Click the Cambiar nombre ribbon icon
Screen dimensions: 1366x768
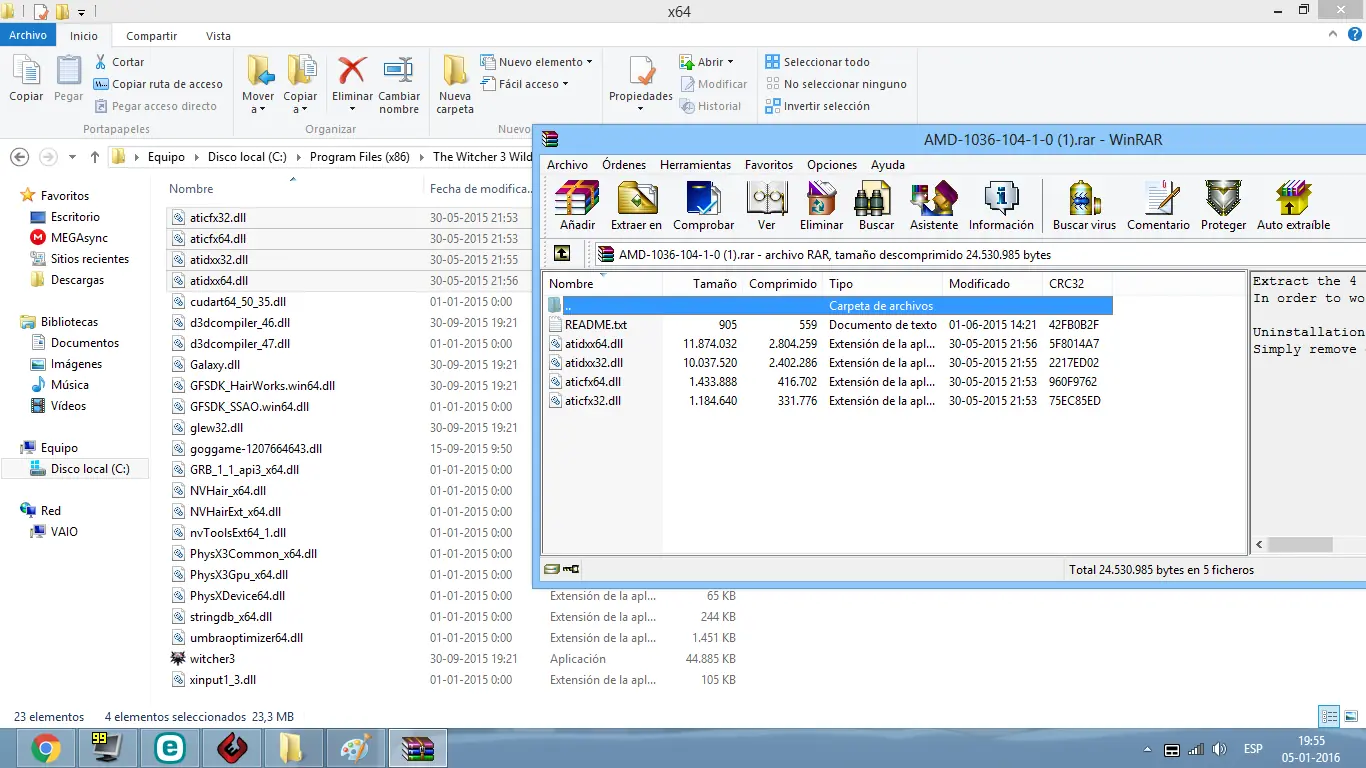(x=399, y=71)
